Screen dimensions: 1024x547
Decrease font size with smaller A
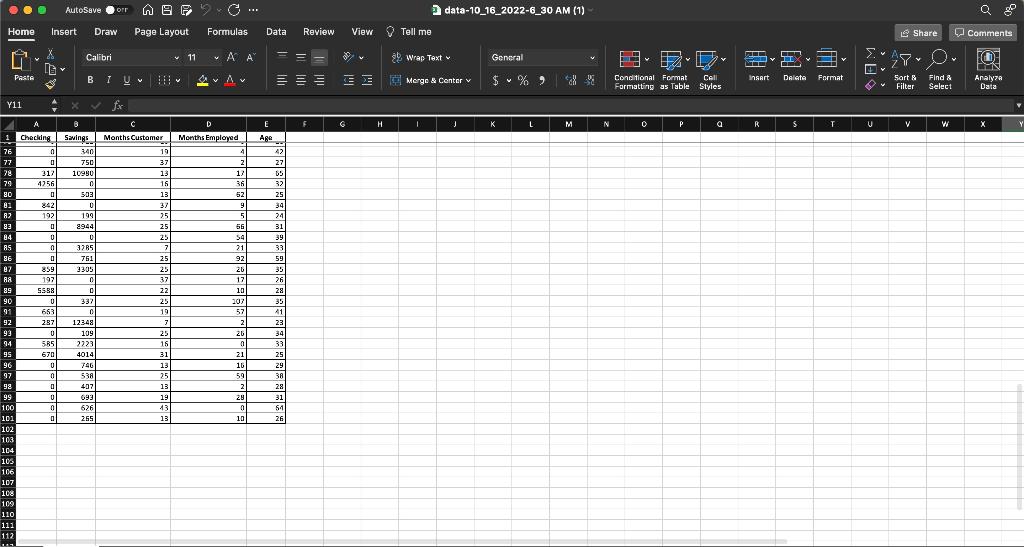pos(251,57)
